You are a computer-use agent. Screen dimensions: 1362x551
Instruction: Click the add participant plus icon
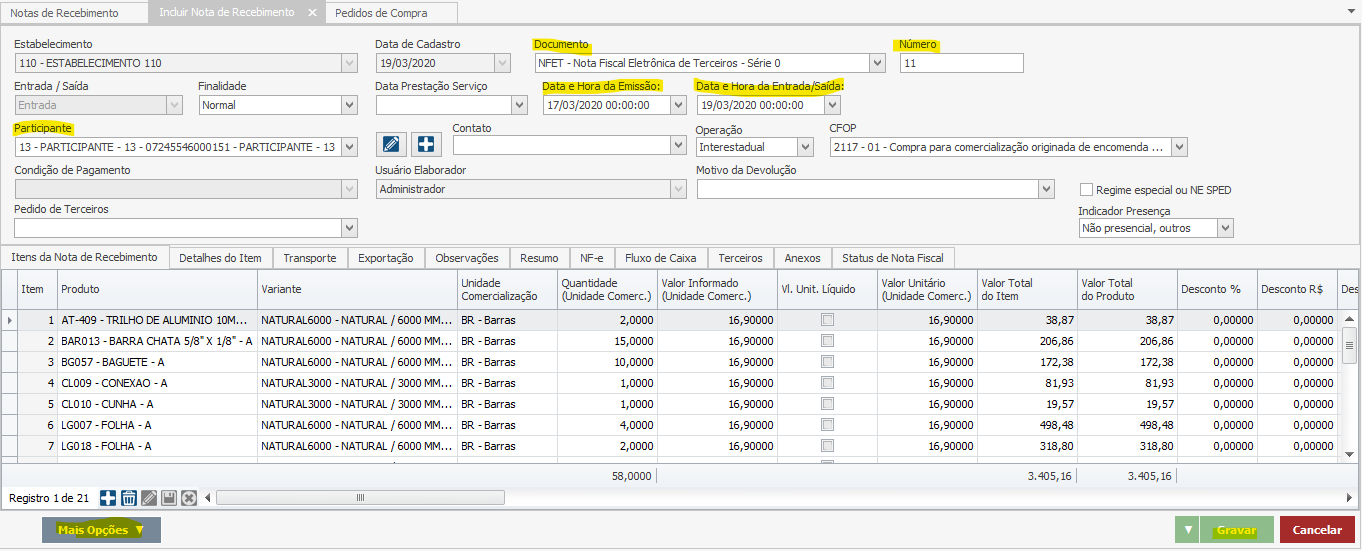427,145
